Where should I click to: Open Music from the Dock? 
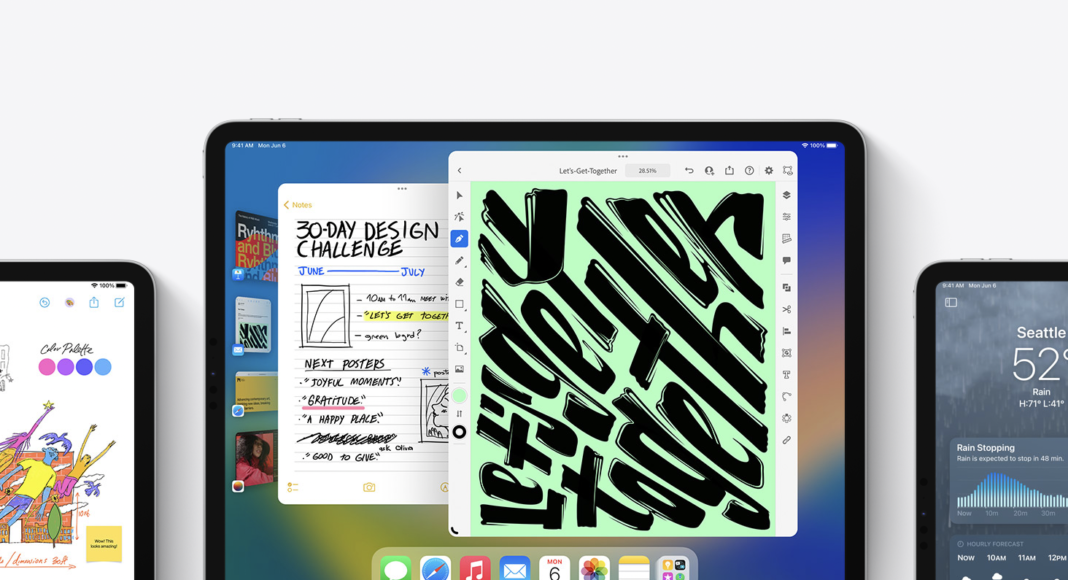(x=475, y=568)
